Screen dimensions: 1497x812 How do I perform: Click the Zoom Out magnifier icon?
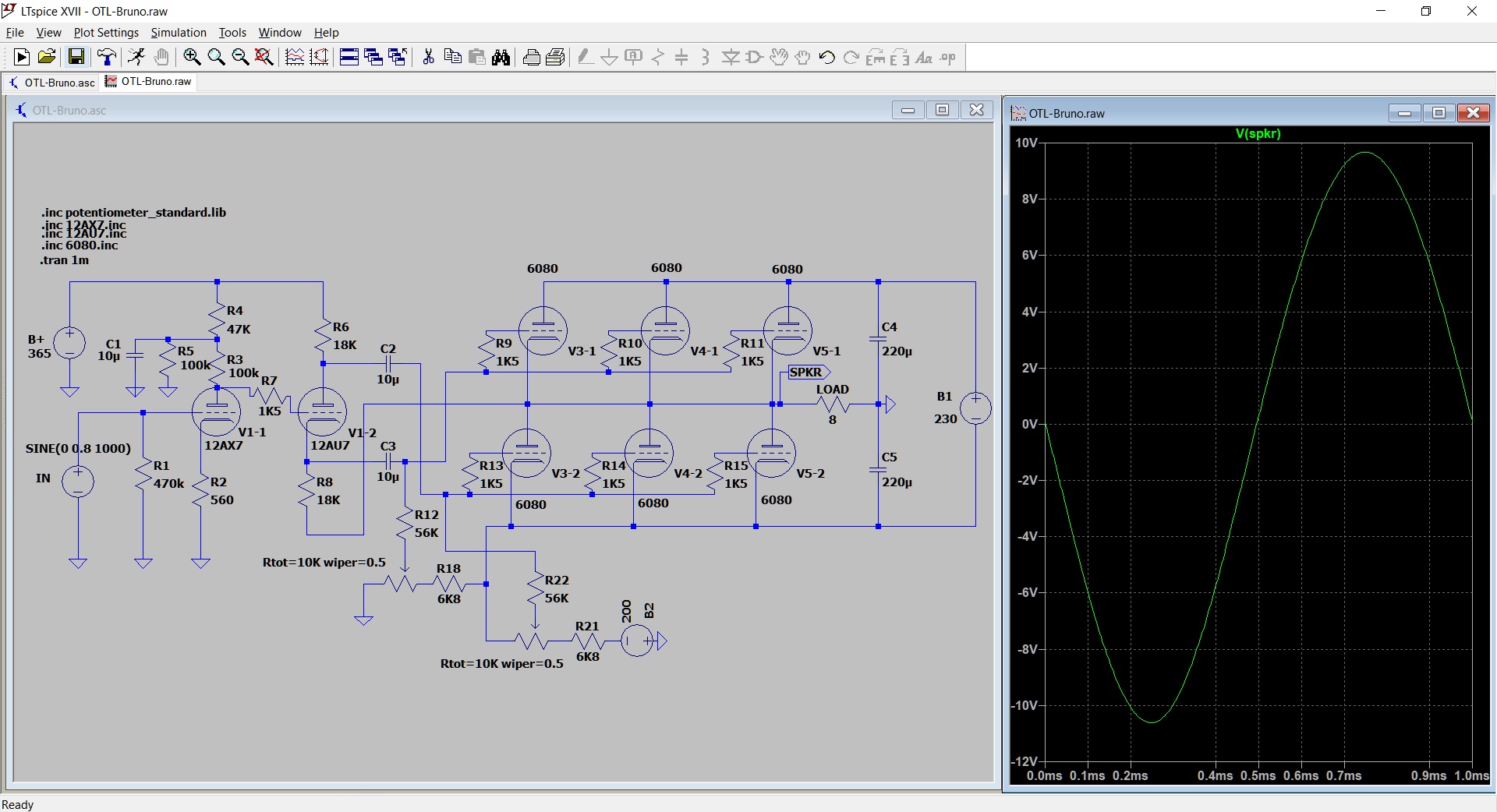(240, 57)
